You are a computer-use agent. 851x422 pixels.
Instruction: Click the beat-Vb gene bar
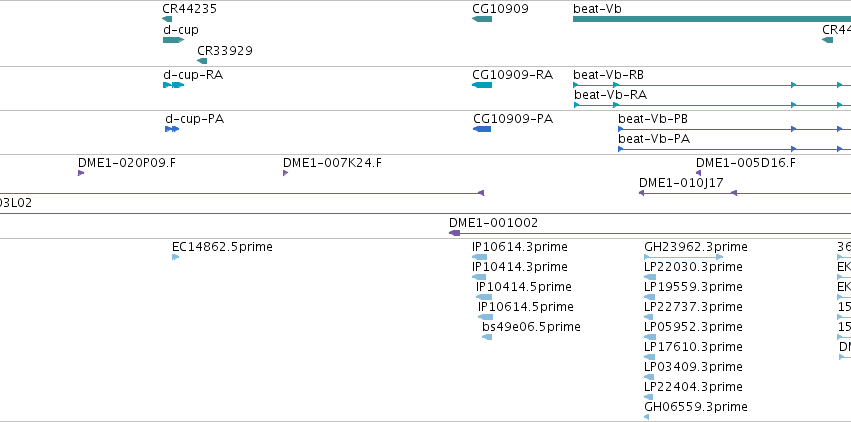click(x=711, y=19)
